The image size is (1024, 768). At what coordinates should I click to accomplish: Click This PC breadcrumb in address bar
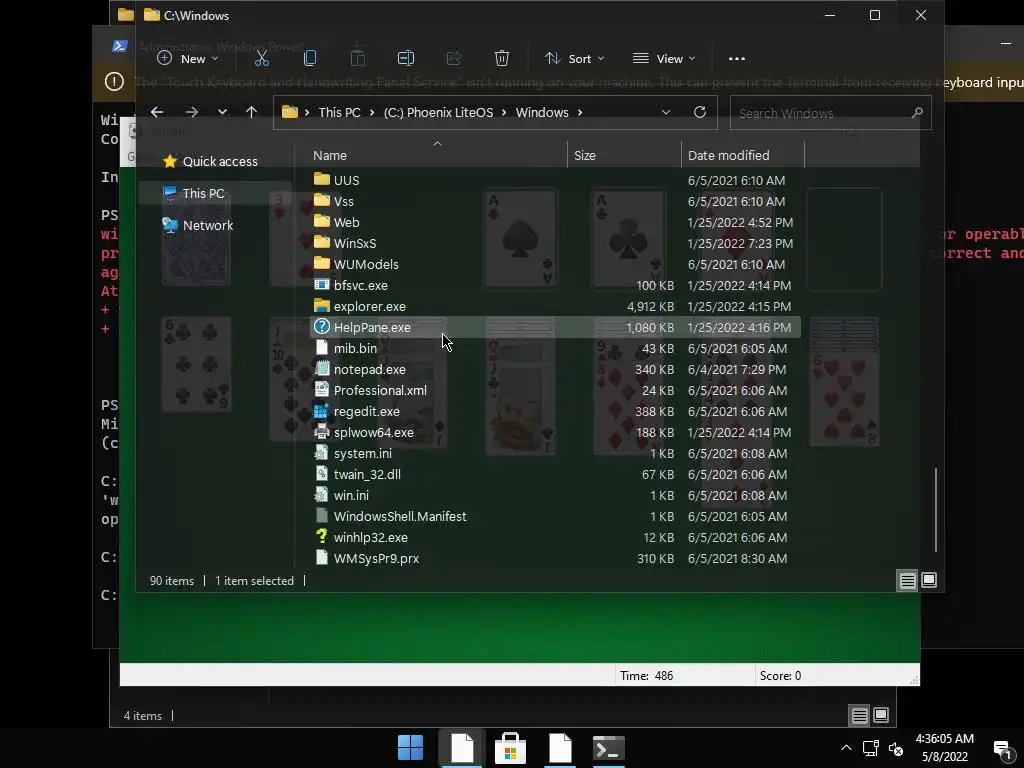[339, 112]
